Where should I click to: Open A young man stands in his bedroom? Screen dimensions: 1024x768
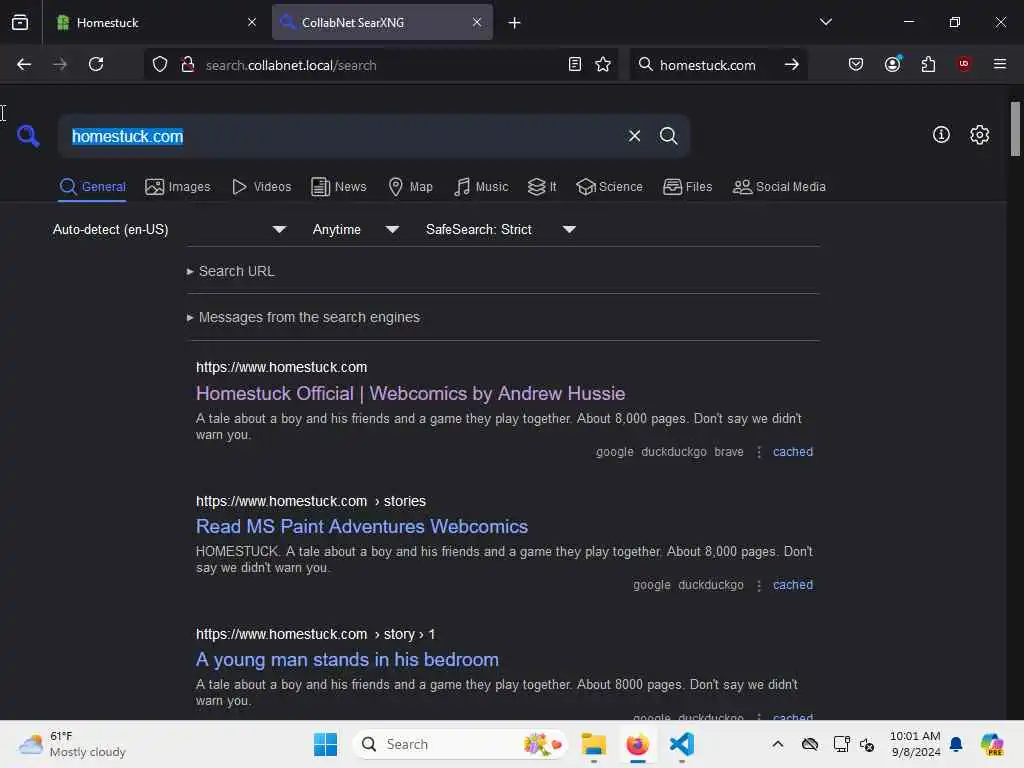pyautogui.click(x=347, y=660)
